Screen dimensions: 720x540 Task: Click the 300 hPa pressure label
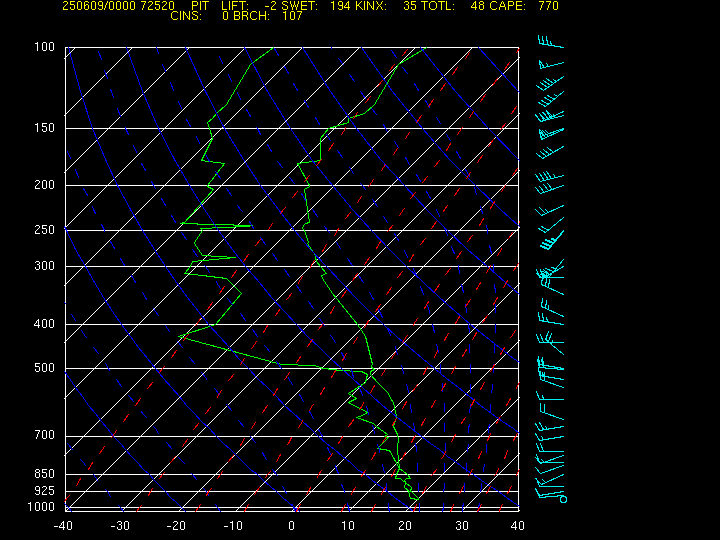pyautogui.click(x=45, y=265)
